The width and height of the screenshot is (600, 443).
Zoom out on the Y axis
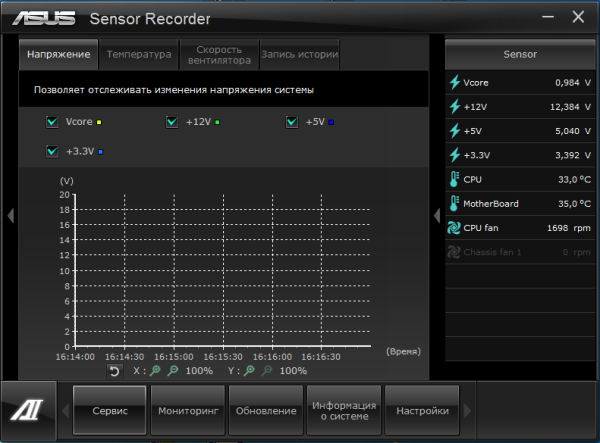click(x=267, y=370)
